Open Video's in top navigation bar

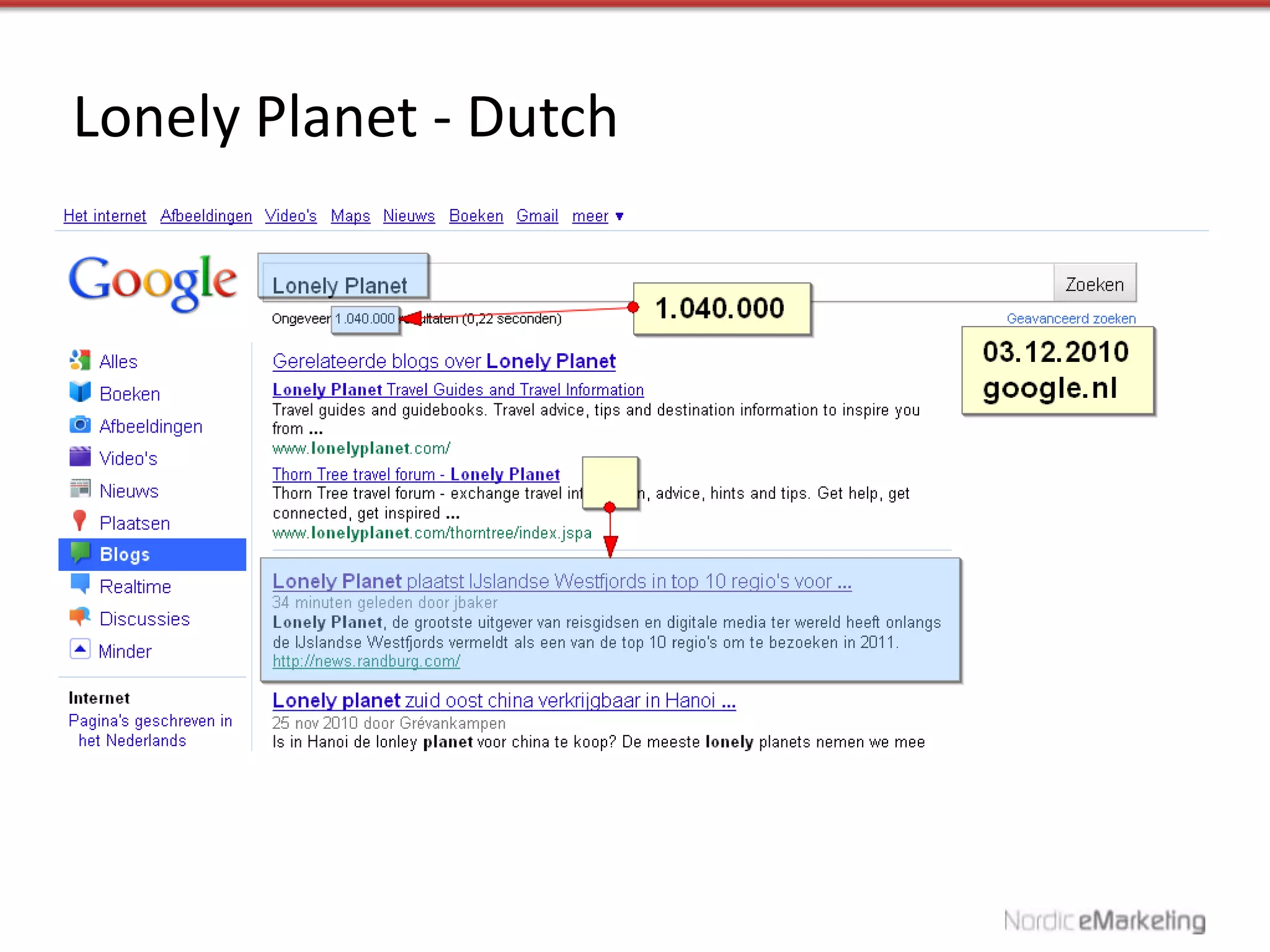click(x=291, y=216)
